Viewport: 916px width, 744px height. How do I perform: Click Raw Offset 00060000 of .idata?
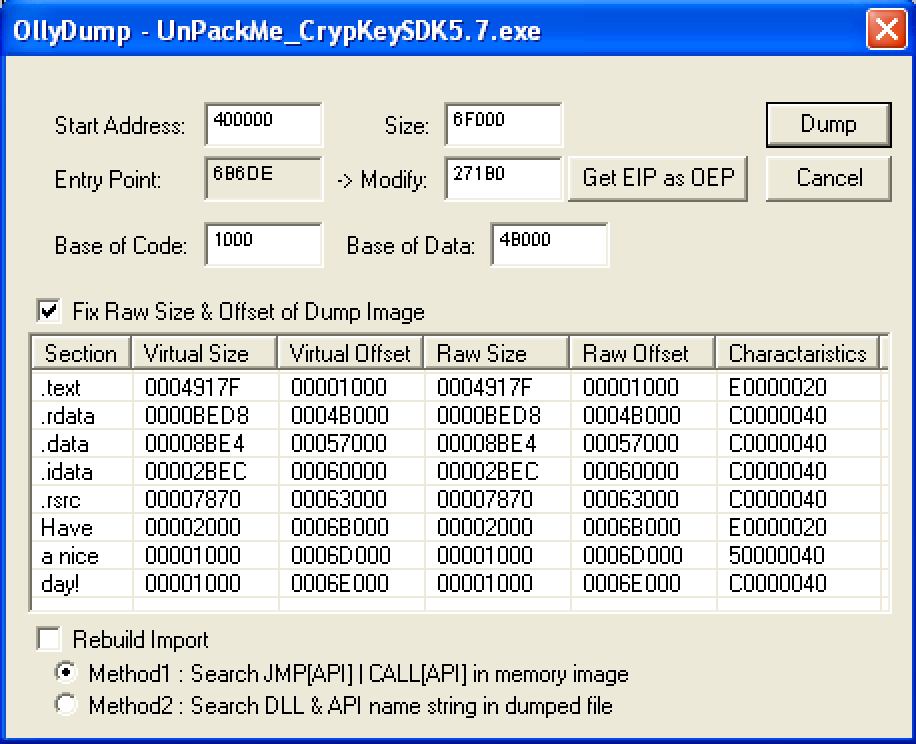pos(631,471)
